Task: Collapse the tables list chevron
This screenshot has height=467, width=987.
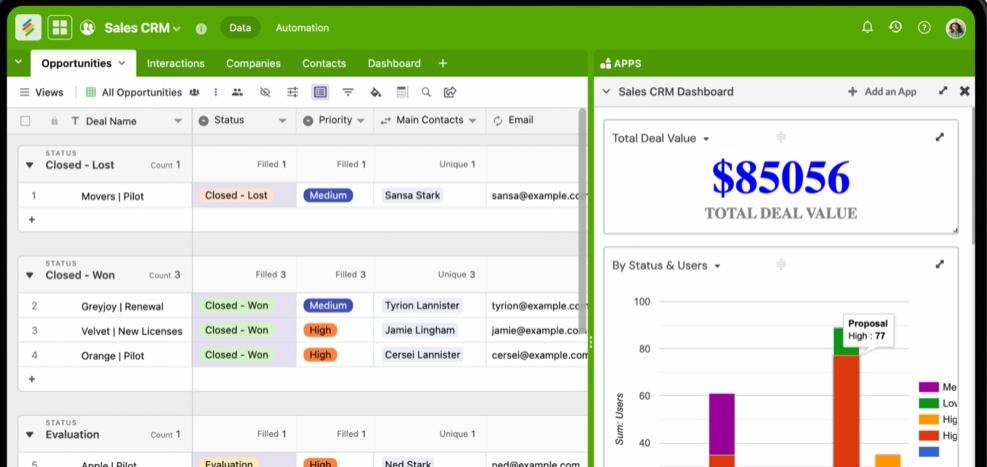Action: point(18,62)
